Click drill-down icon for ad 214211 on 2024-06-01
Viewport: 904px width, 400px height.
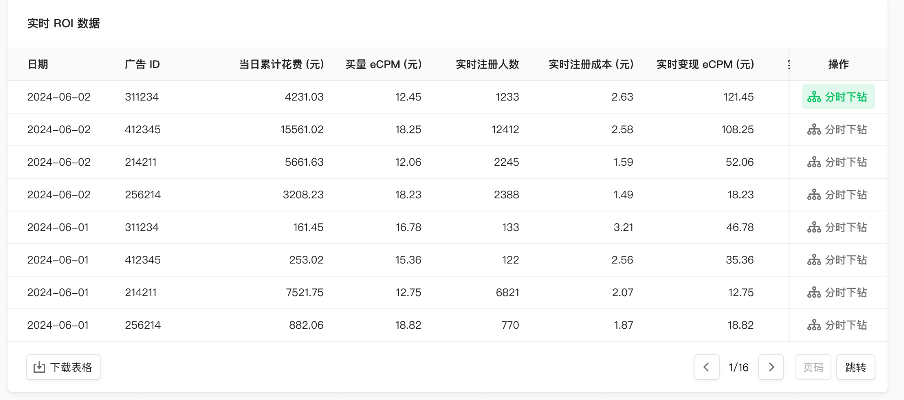[813, 293]
